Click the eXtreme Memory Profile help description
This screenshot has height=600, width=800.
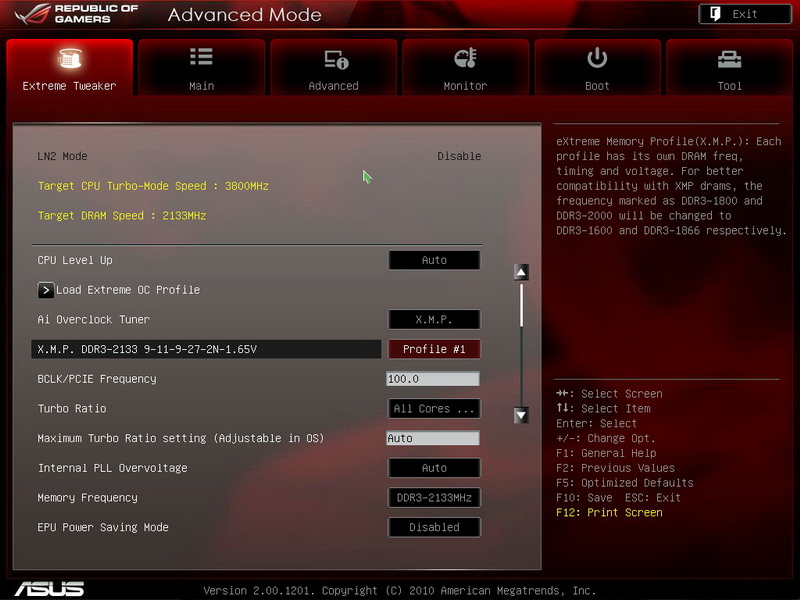tap(670, 186)
